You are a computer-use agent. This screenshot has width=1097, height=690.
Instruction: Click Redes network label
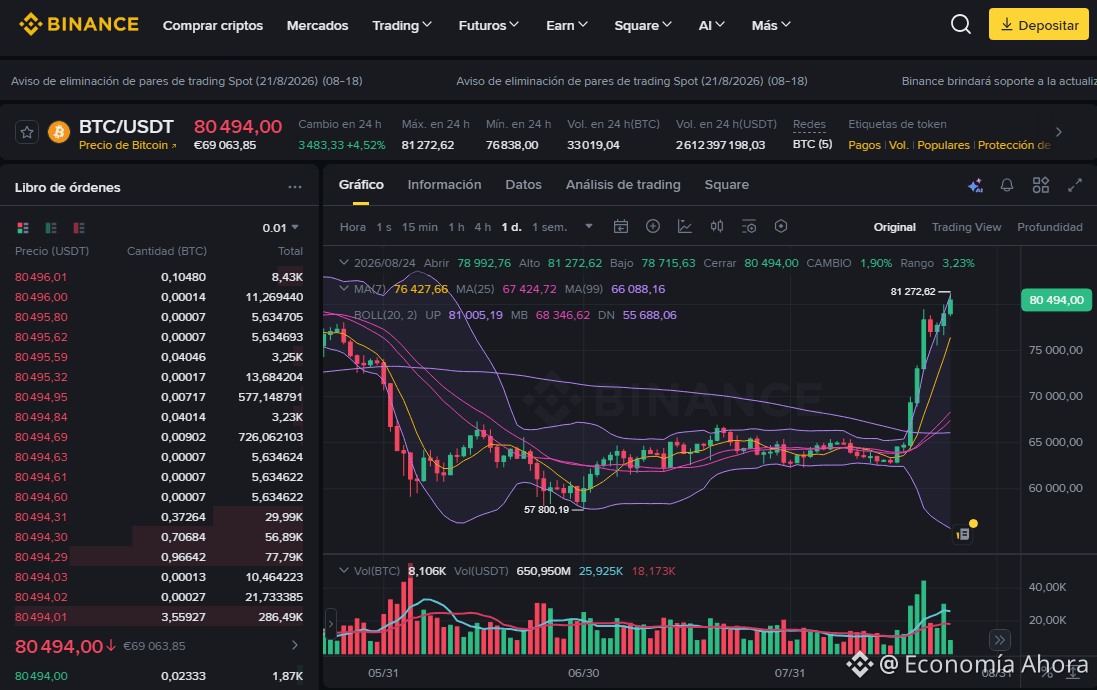click(809, 124)
